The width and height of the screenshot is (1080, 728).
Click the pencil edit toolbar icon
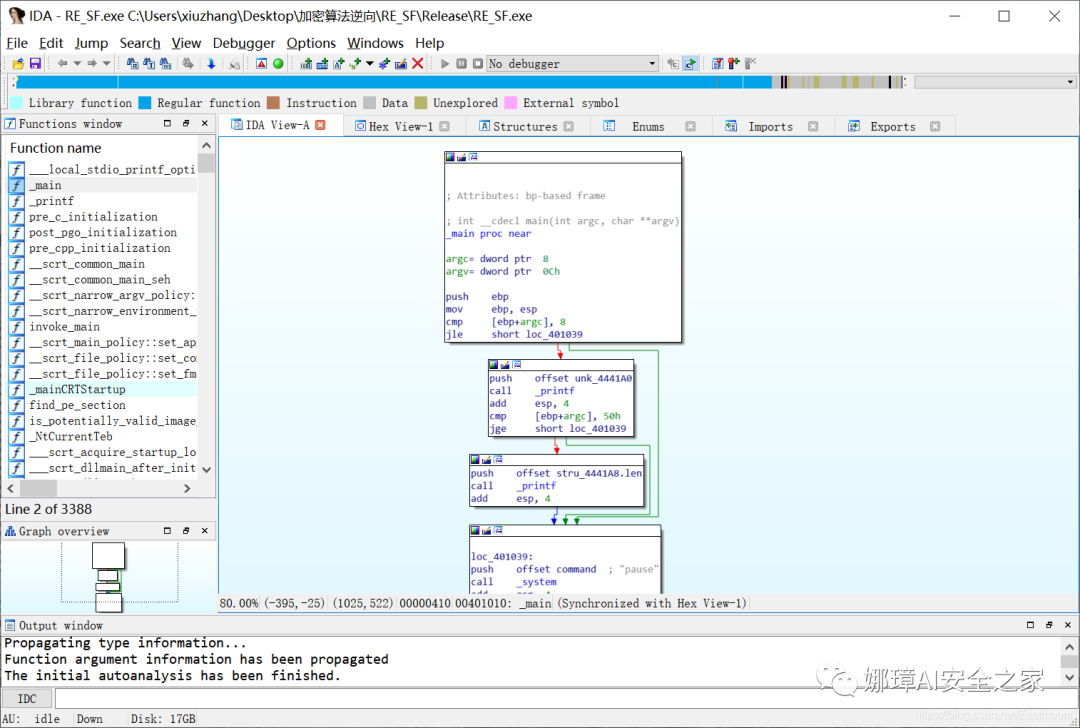(x=400, y=63)
